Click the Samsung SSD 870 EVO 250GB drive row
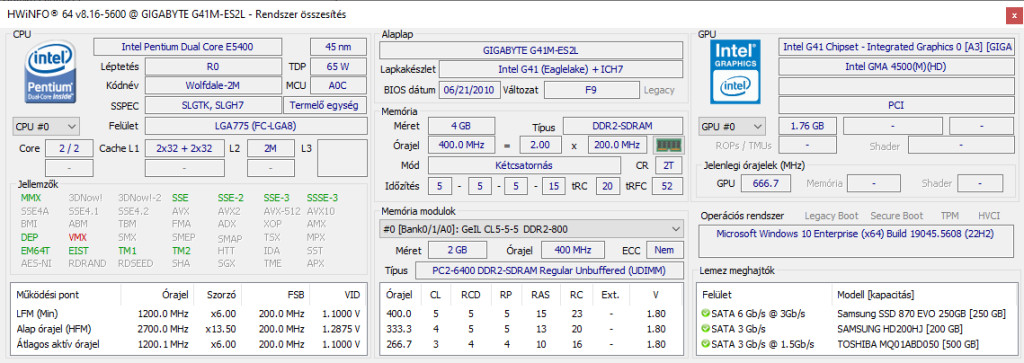1024x363 pixels. click(x=856, y=314)
